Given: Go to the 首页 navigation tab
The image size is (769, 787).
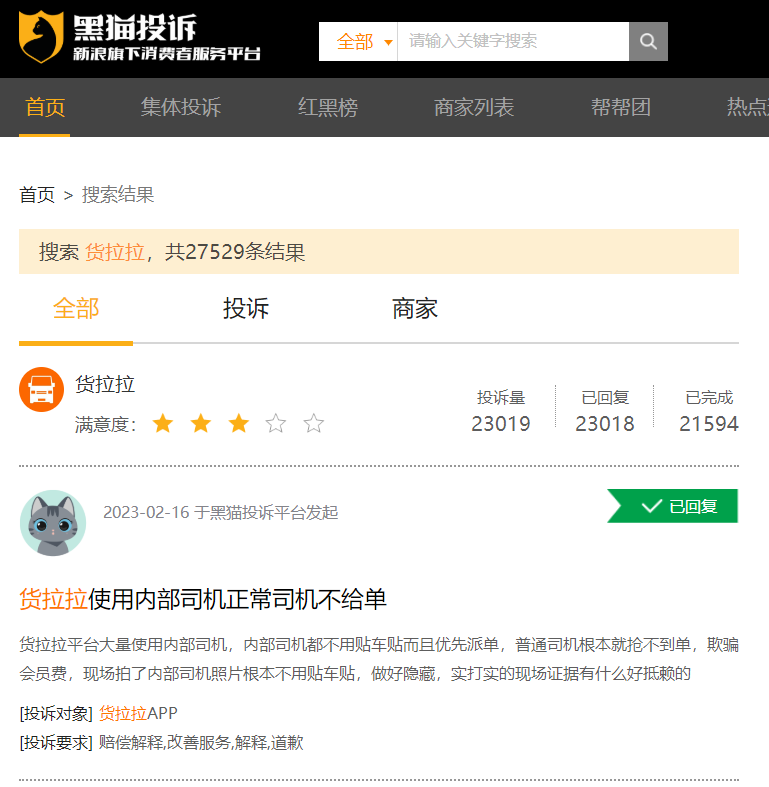Looking at the screenshot, I should 45,107.
